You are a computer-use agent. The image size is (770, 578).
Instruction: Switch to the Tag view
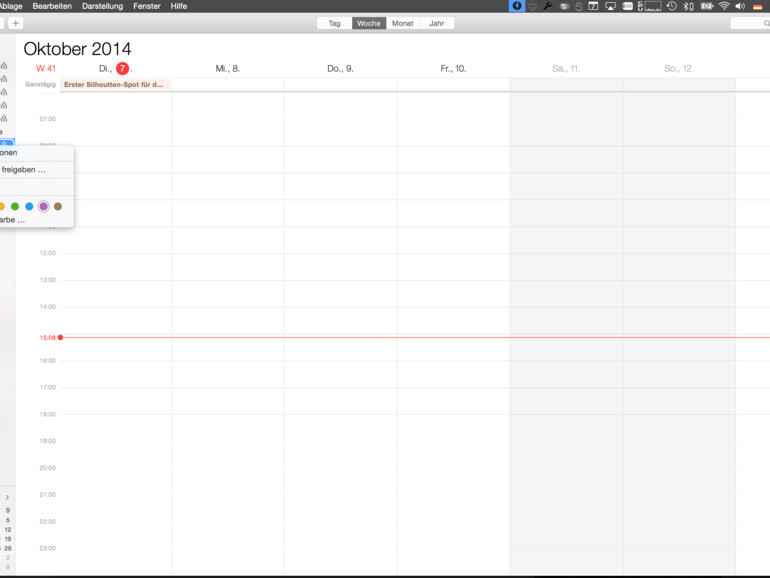point(334,23)
